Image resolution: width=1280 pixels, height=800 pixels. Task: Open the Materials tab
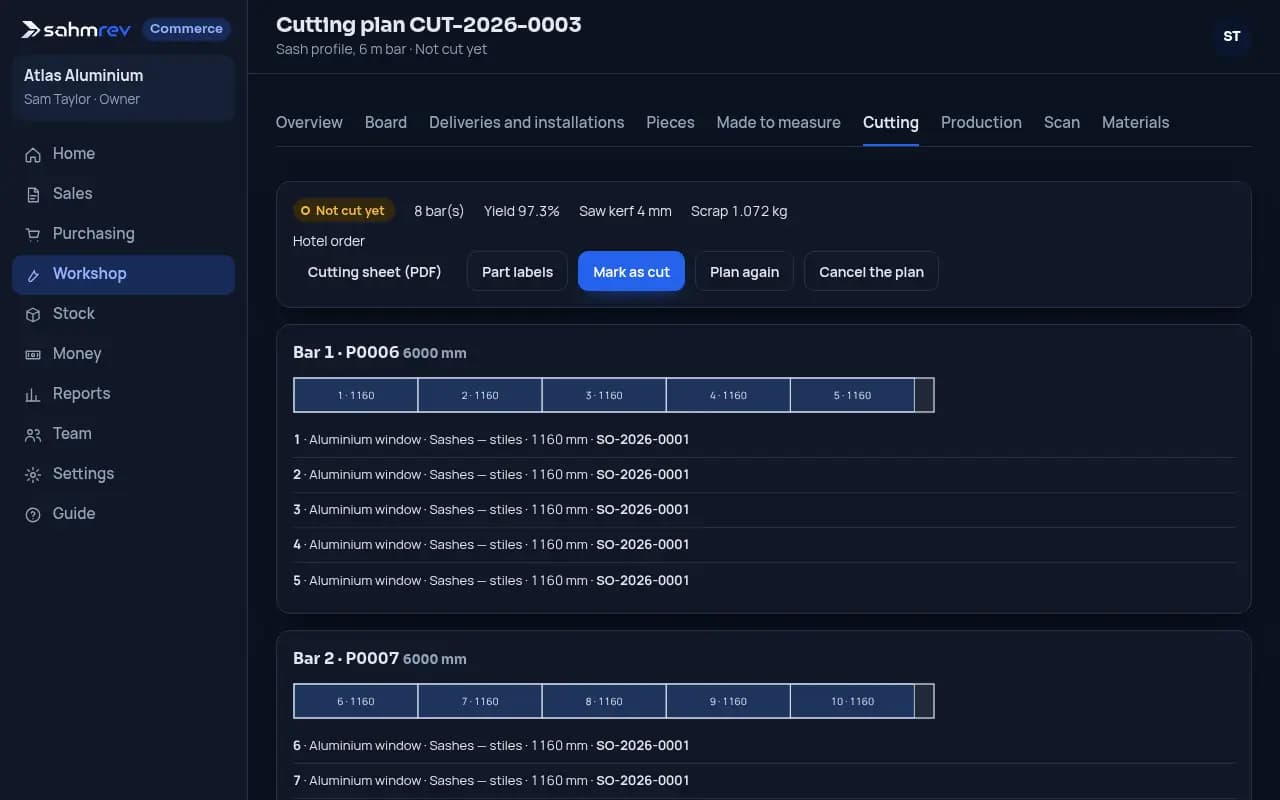coord(1135,122)
